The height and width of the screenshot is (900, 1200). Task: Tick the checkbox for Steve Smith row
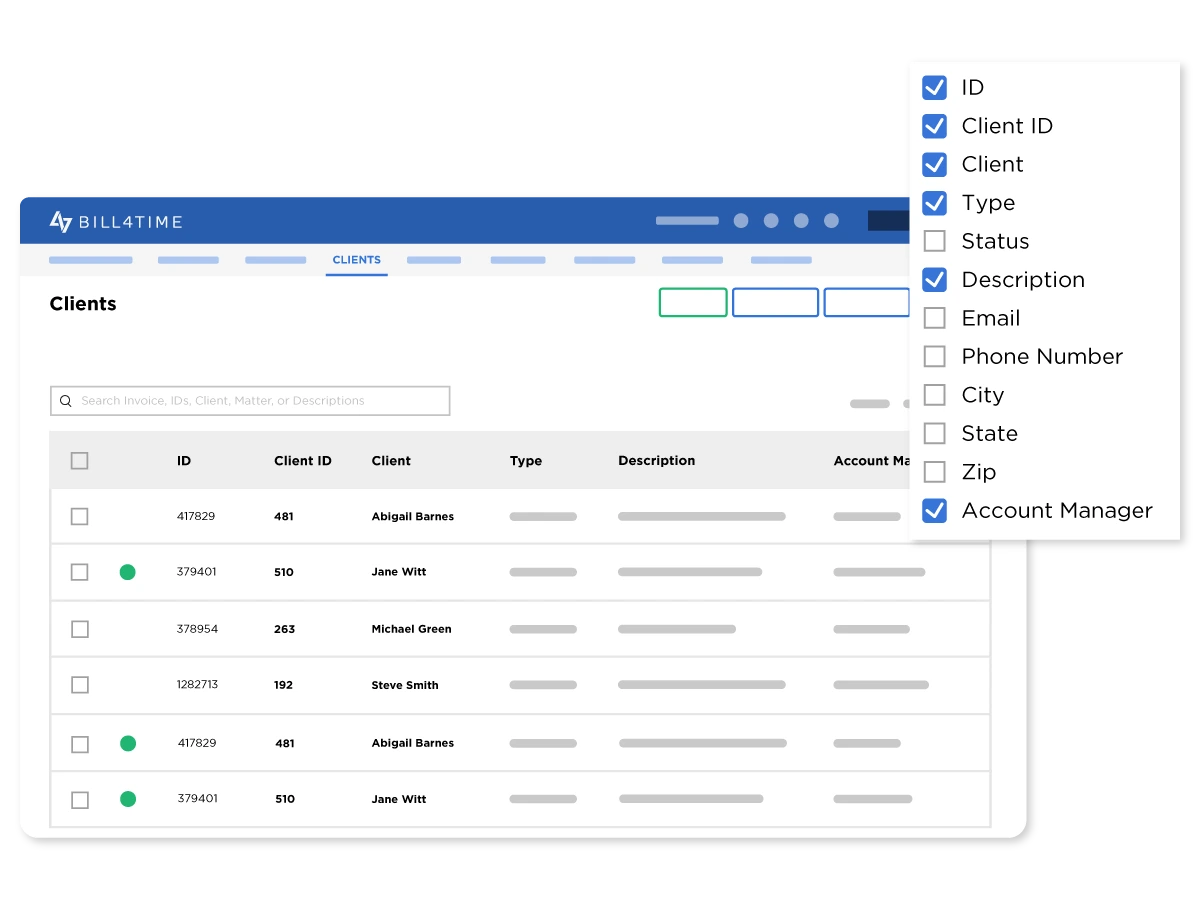tap(80, 685)
